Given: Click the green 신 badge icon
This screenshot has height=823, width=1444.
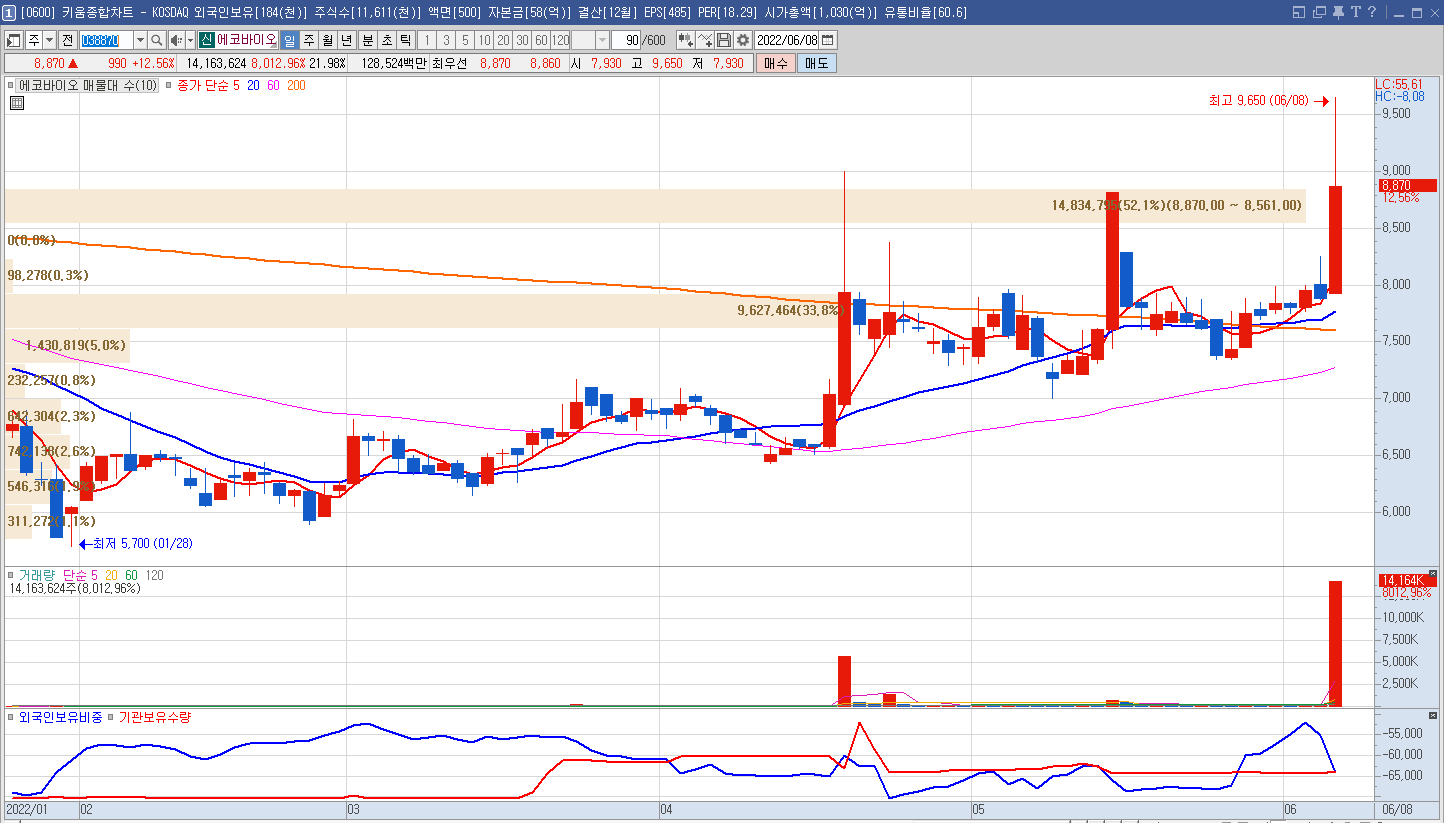Looking at the screenshot, I should coord(206,40).
